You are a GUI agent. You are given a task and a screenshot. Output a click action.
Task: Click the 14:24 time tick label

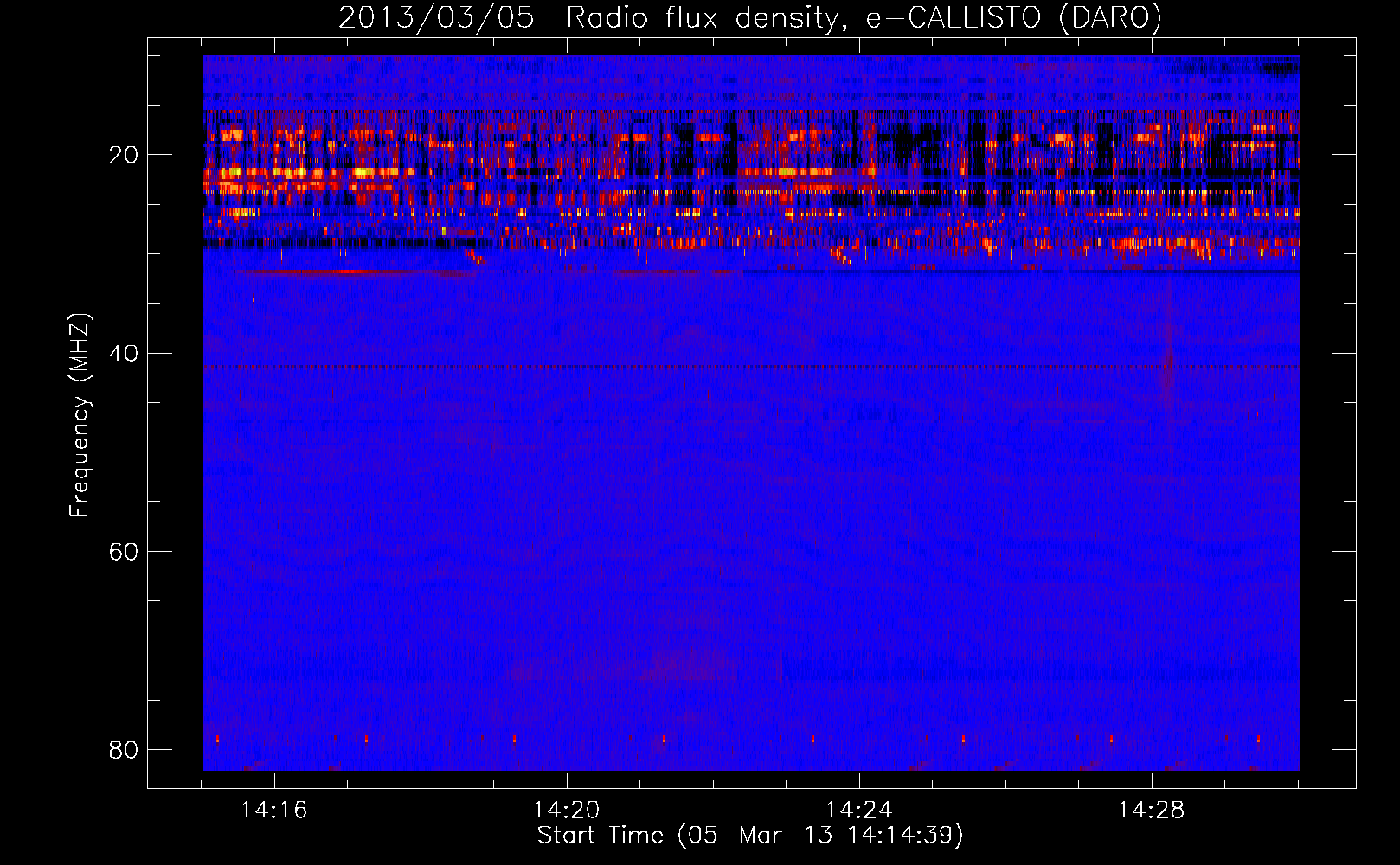click(x=859, y=811)
